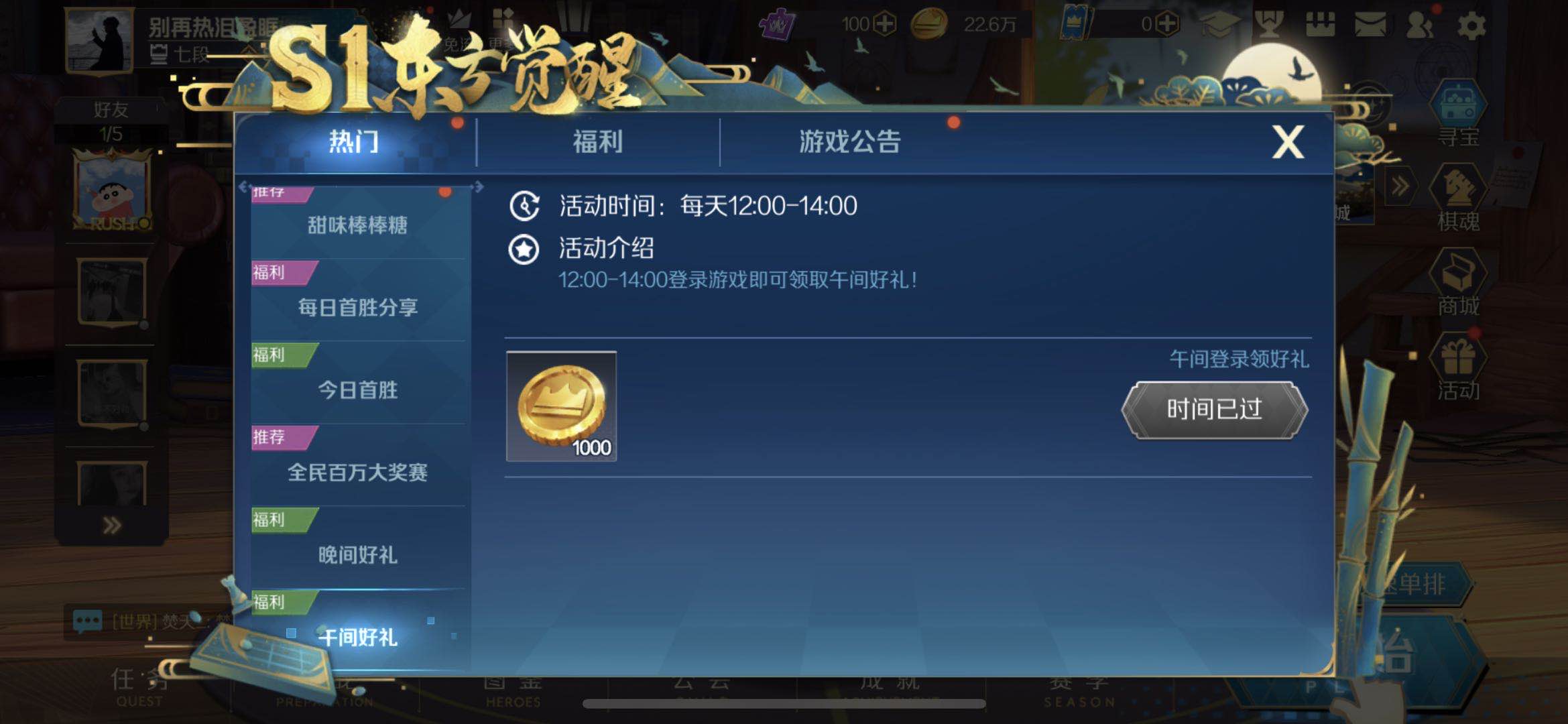Open the 商城 shop box icon
This screenshot has height=724, width=1568.
pyautogui.click(x=1457, y=282)
